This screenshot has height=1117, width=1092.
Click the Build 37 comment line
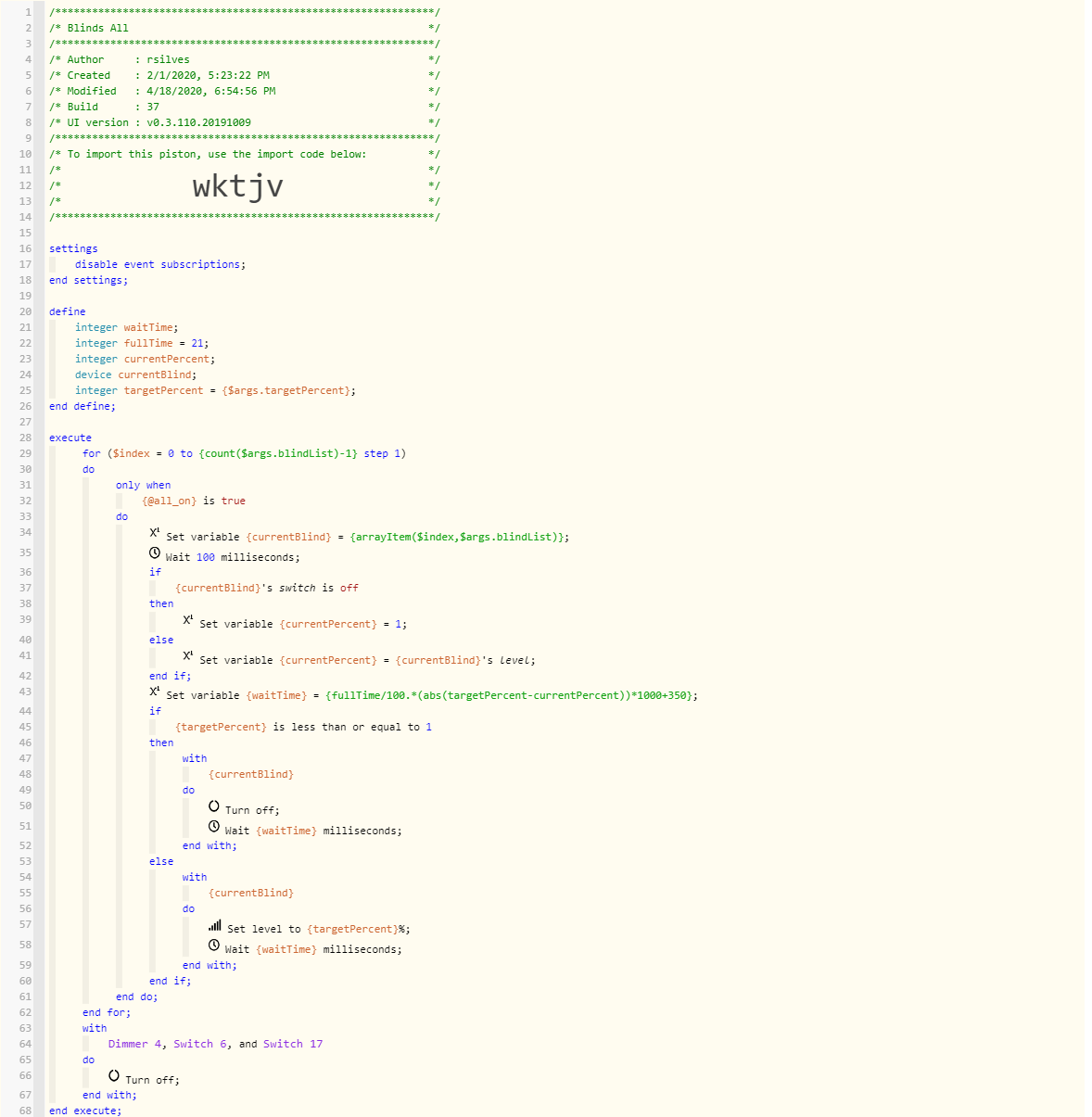tap(245, 107)
